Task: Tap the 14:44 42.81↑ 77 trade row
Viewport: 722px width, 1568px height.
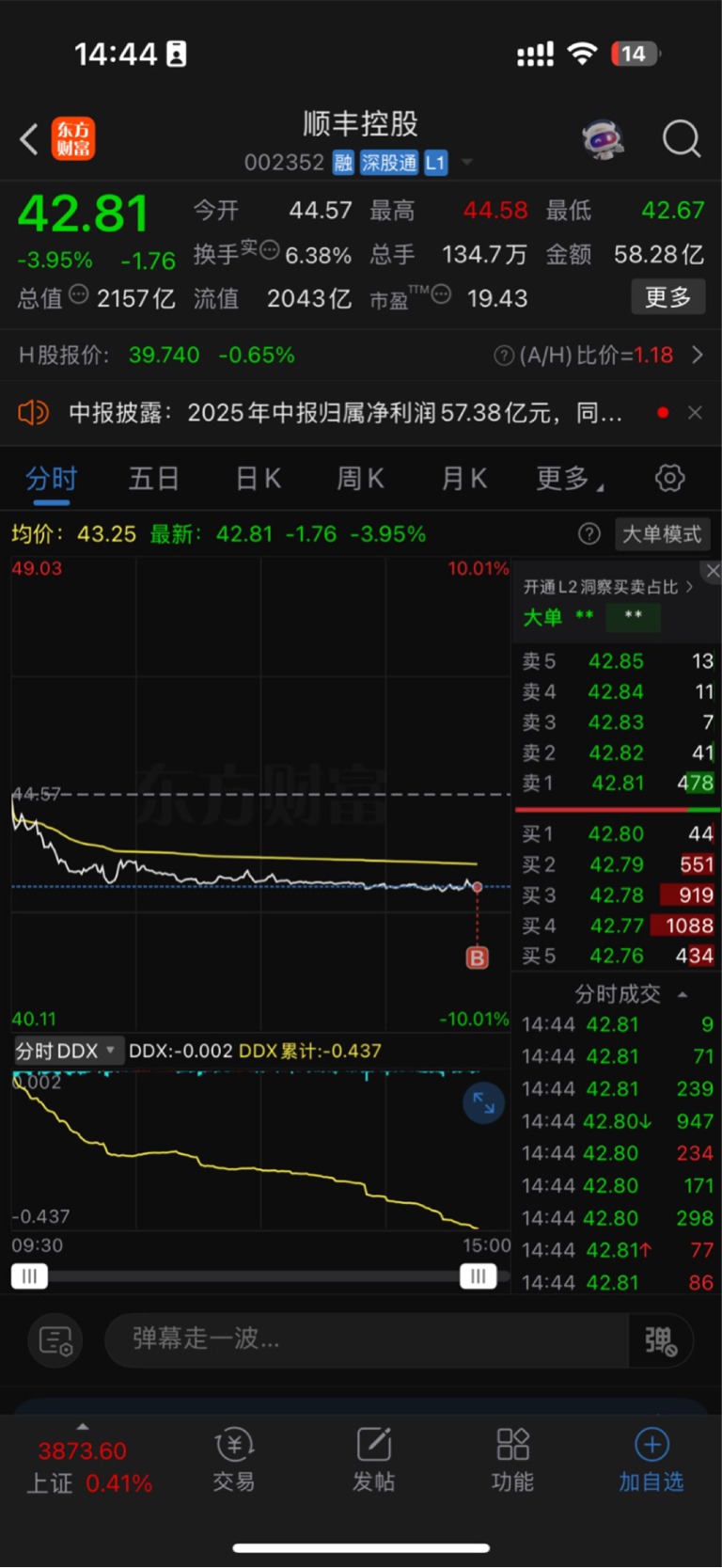Action: 618,1250
